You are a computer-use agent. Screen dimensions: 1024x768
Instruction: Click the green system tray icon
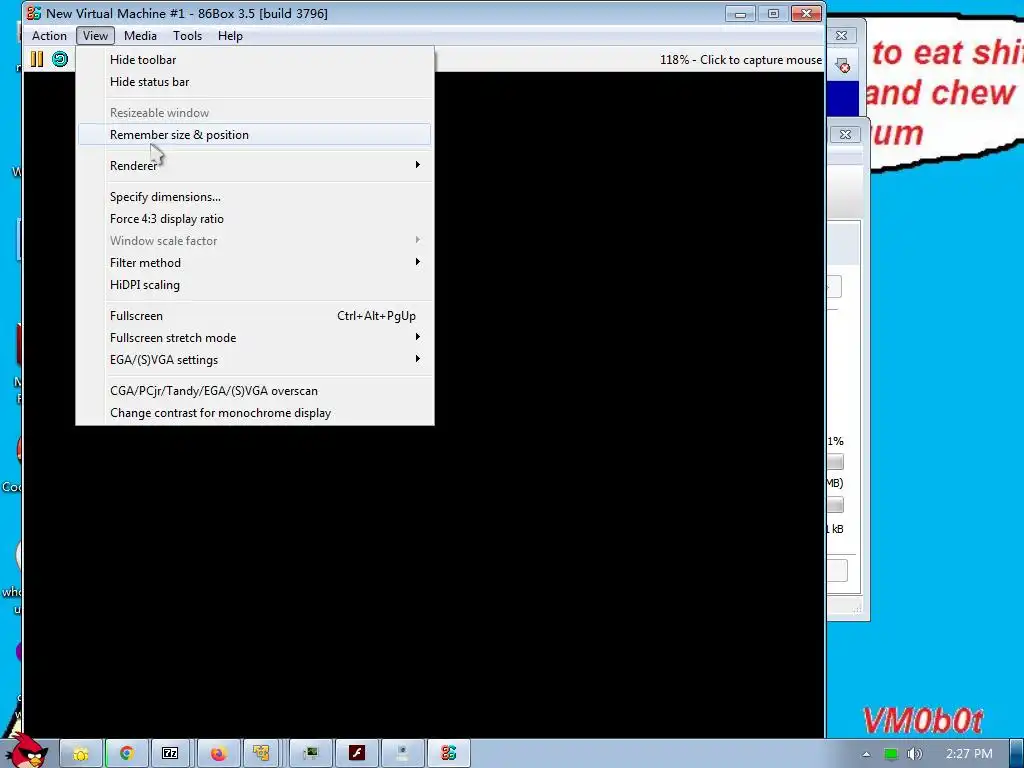[891, 754]
